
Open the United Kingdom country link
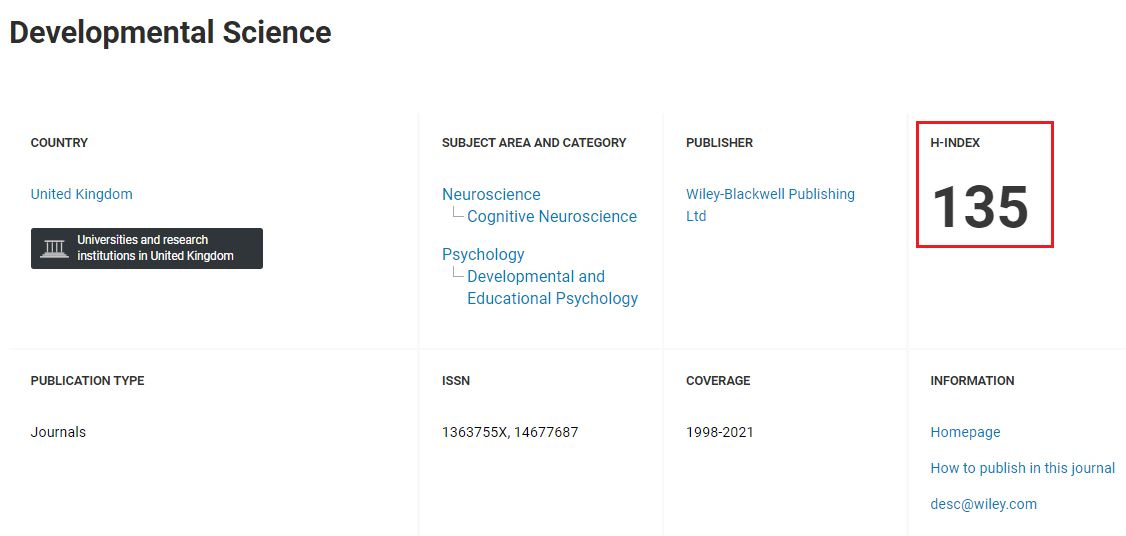tap(81, 194)
